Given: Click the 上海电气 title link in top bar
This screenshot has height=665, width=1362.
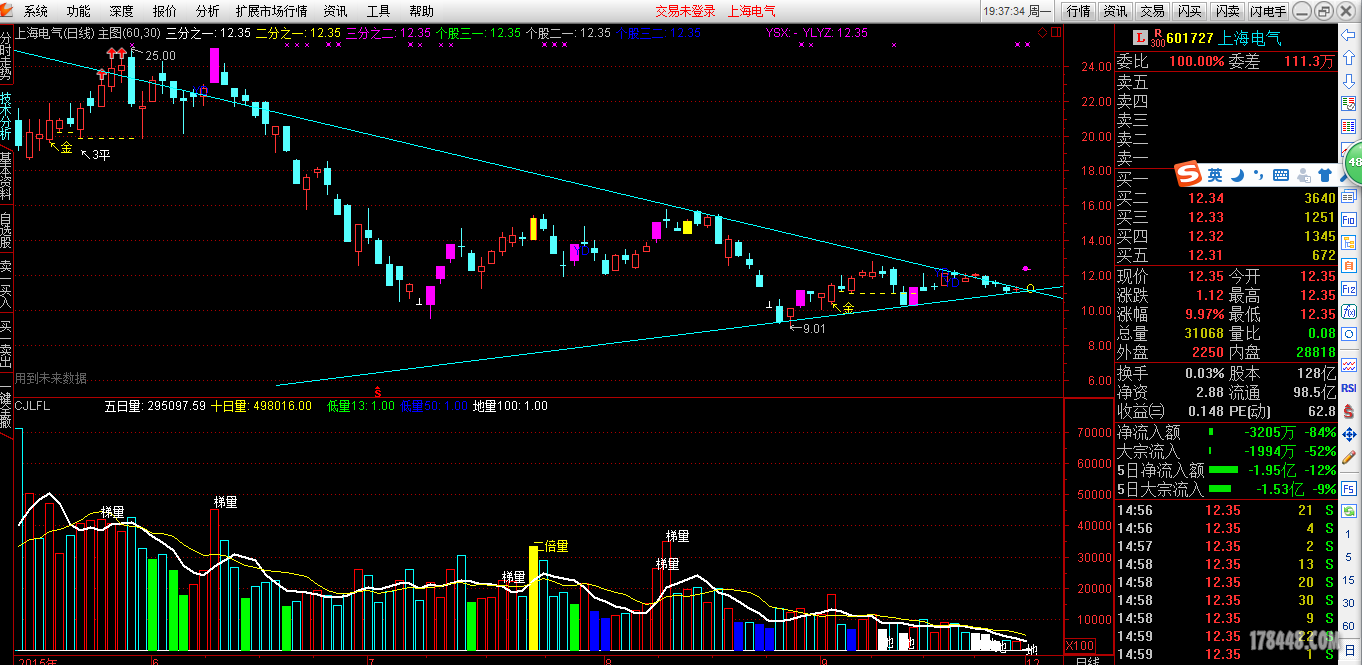Looking at the screenshot, I should [x=752, y=11].
